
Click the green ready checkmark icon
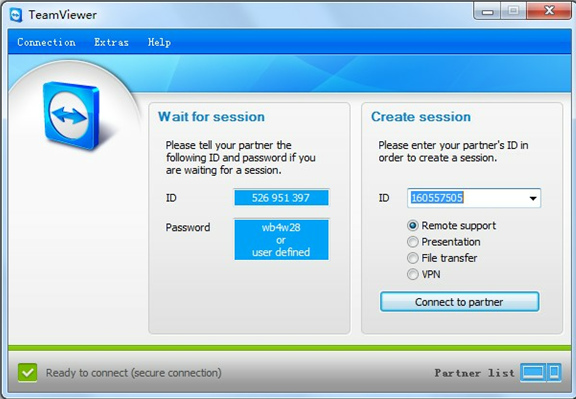click(28, 373)
